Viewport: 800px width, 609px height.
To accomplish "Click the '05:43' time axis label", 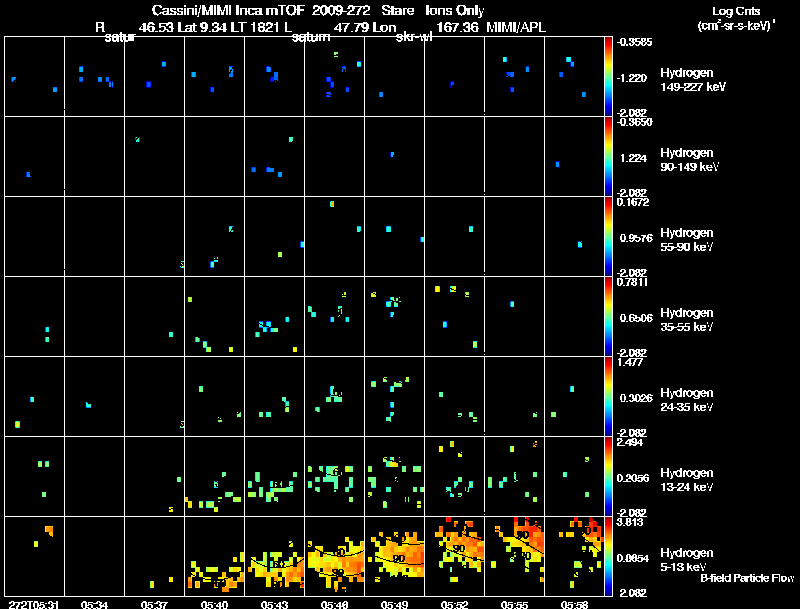I will pos(274,604).
